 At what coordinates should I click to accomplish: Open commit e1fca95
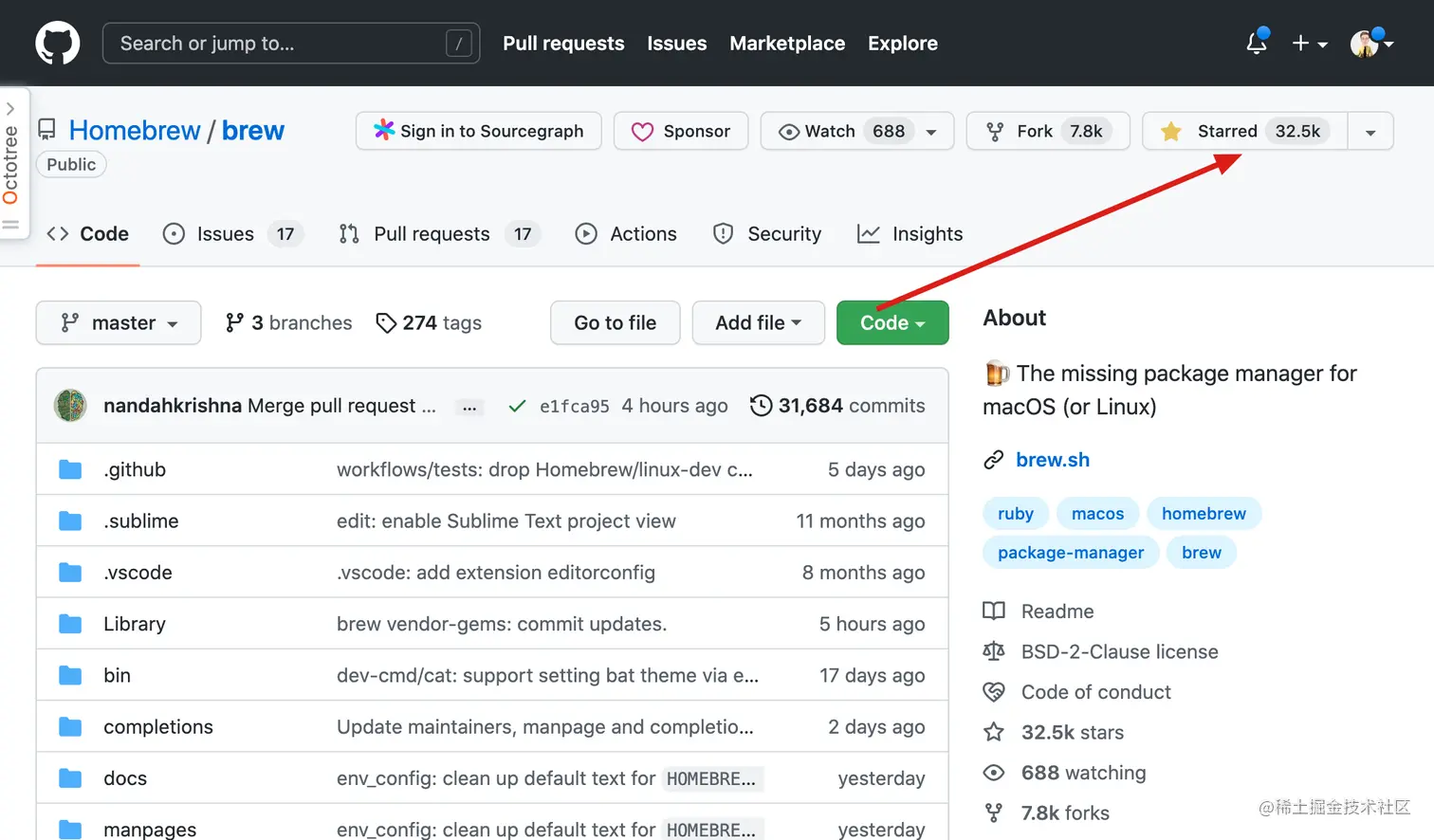point(575,407)
